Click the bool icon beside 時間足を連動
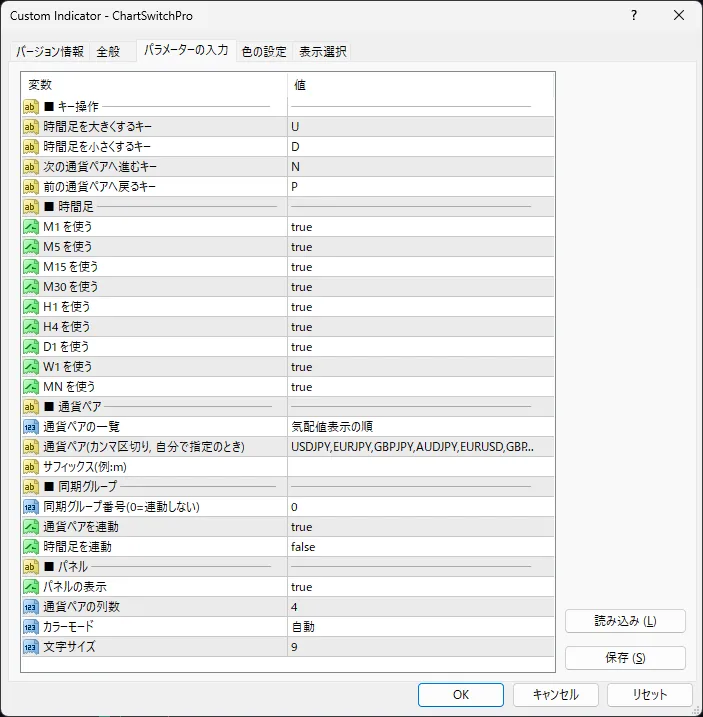 pos(31,547)
